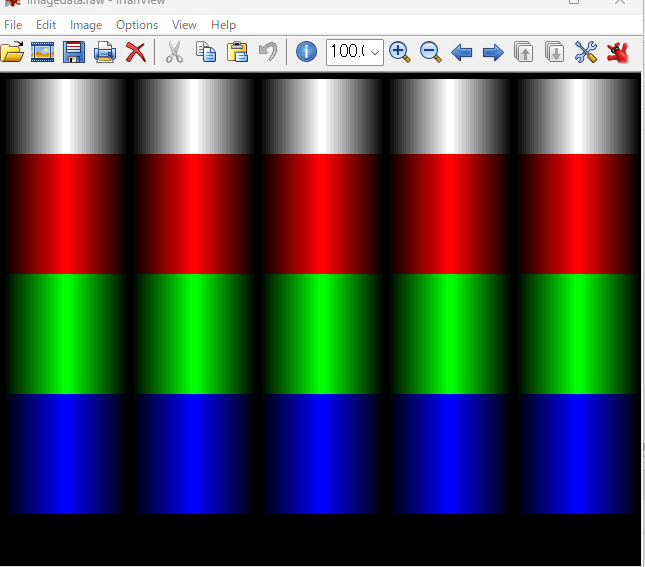Click the blue Image Information icon
Image resolution: width=645 pixels, height=567 pixels.
coord(306,52)
